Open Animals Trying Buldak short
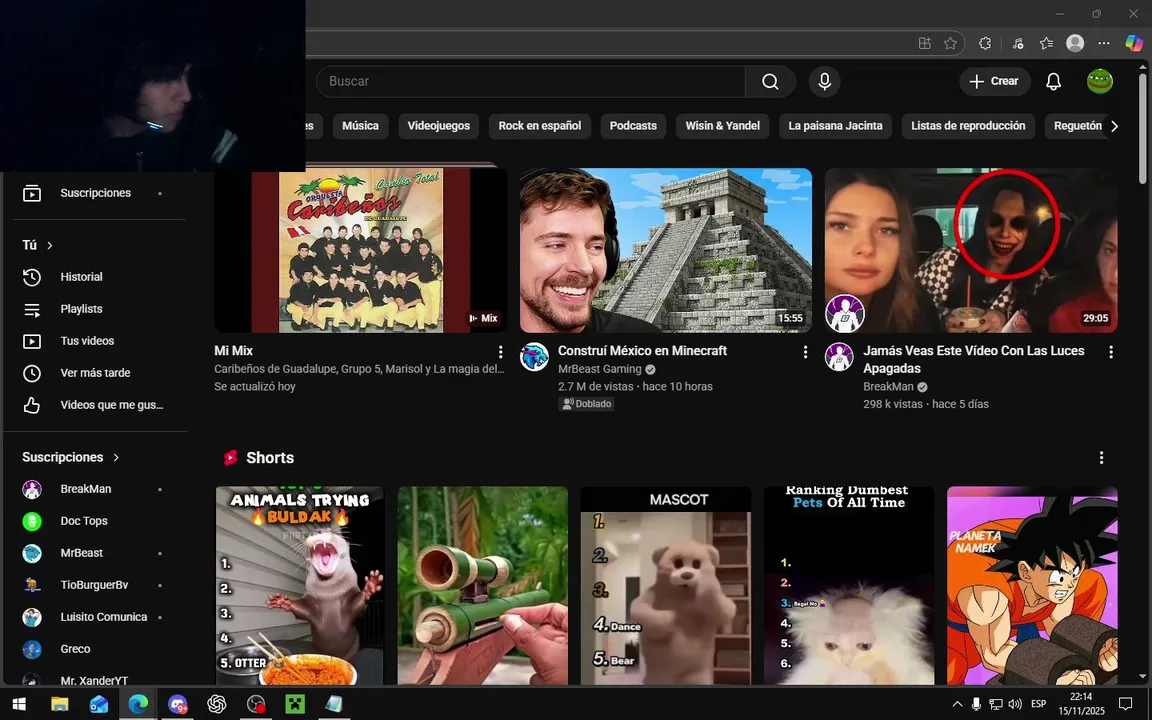 click(299, 586)
